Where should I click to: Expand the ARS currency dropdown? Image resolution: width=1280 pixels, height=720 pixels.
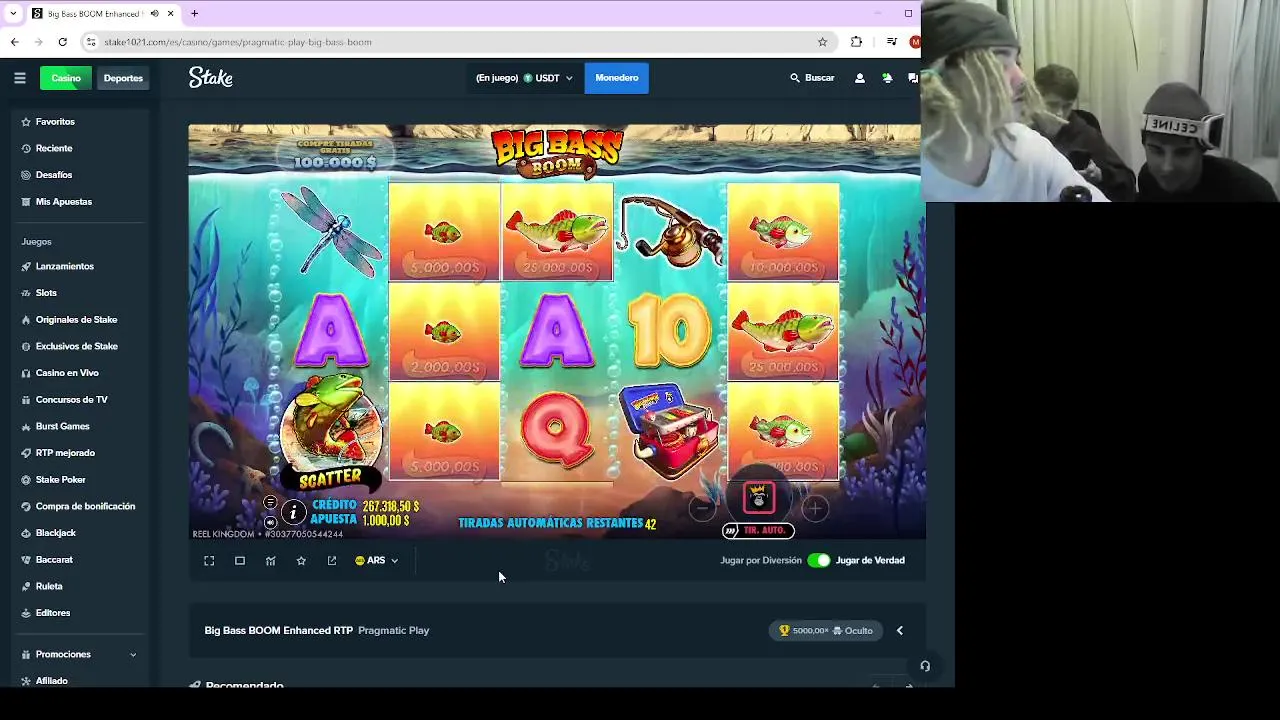point(377,561)
